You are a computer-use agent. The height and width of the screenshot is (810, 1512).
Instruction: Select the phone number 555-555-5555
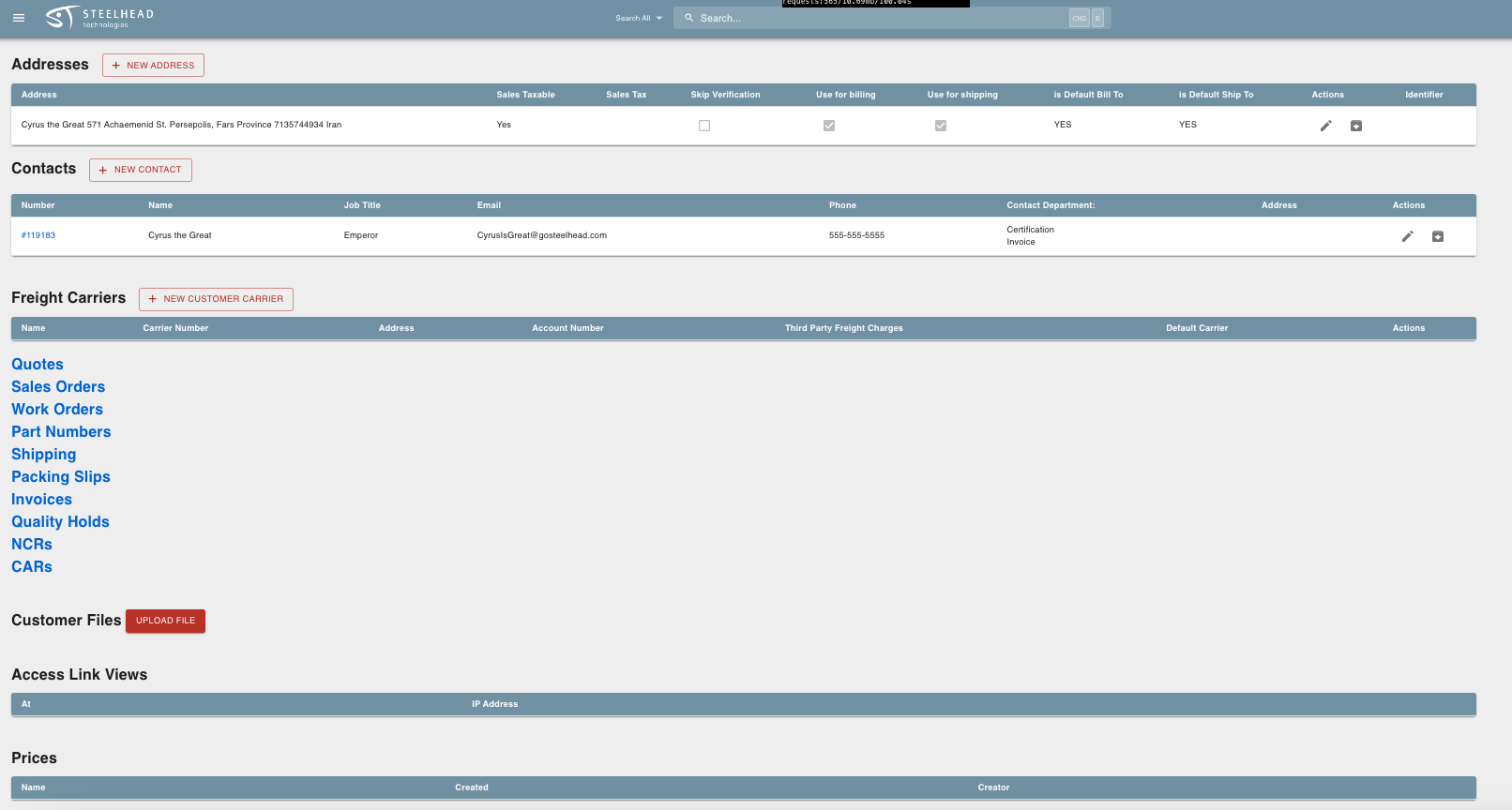pyautogui.click(x=856, y=235)
